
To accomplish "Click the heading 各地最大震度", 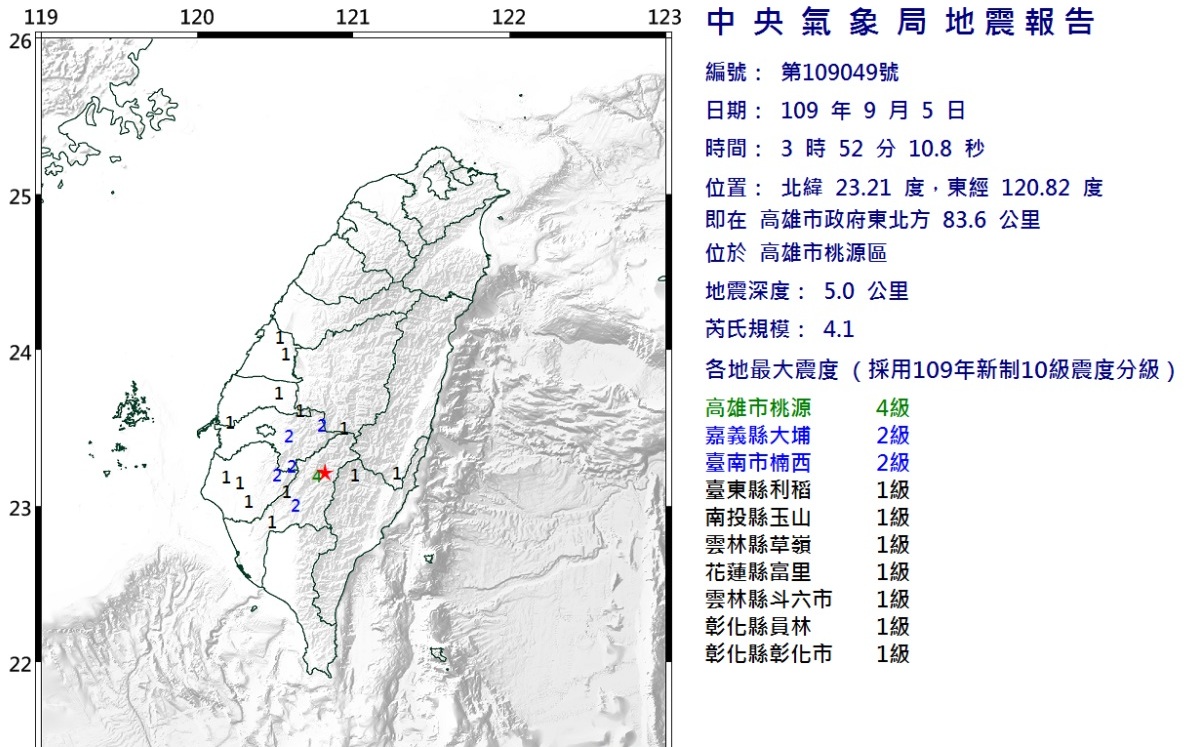I will [x=772, y=370].
